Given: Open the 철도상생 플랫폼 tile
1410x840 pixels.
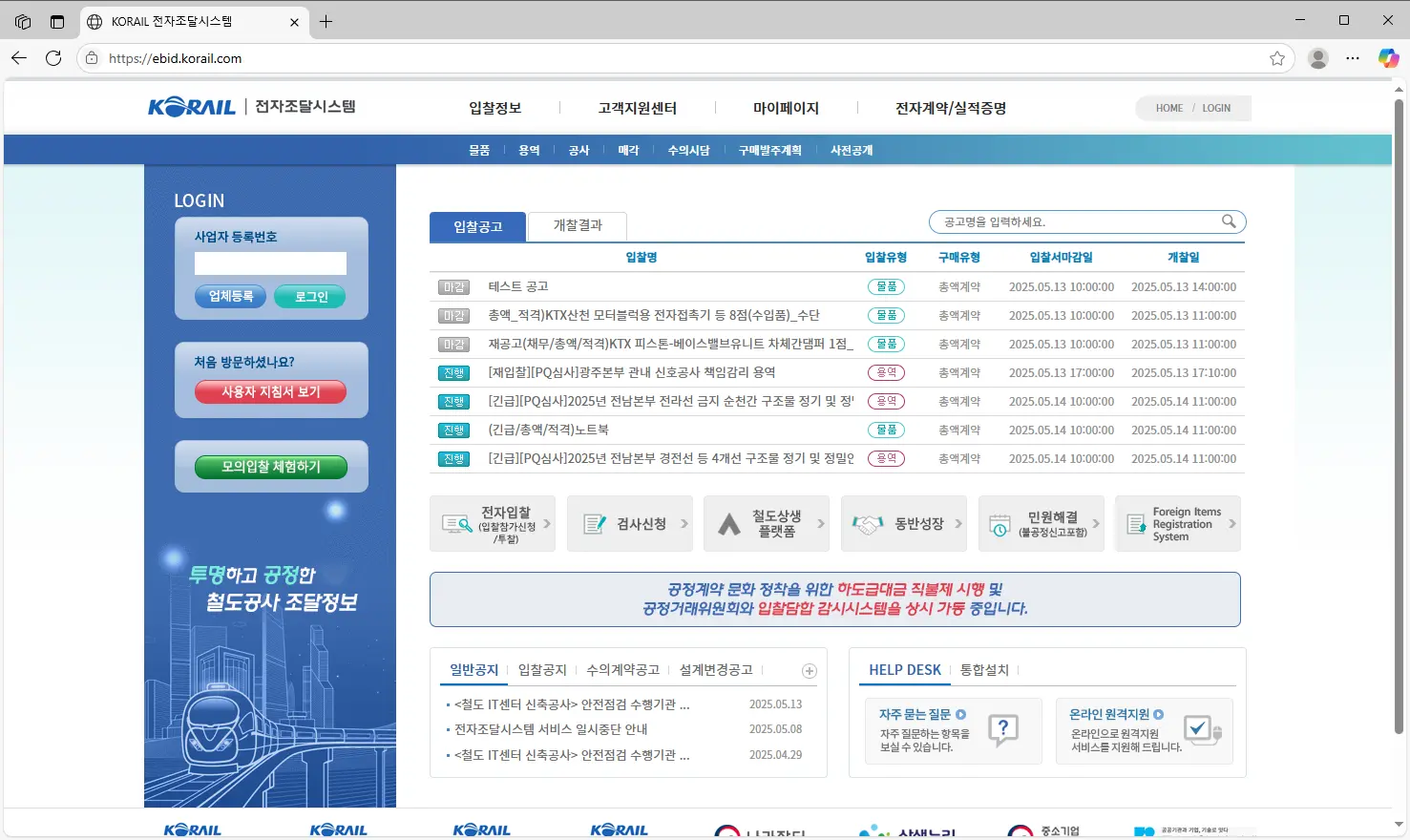Looking at the screenshot, I should click(x=767, y=523).
